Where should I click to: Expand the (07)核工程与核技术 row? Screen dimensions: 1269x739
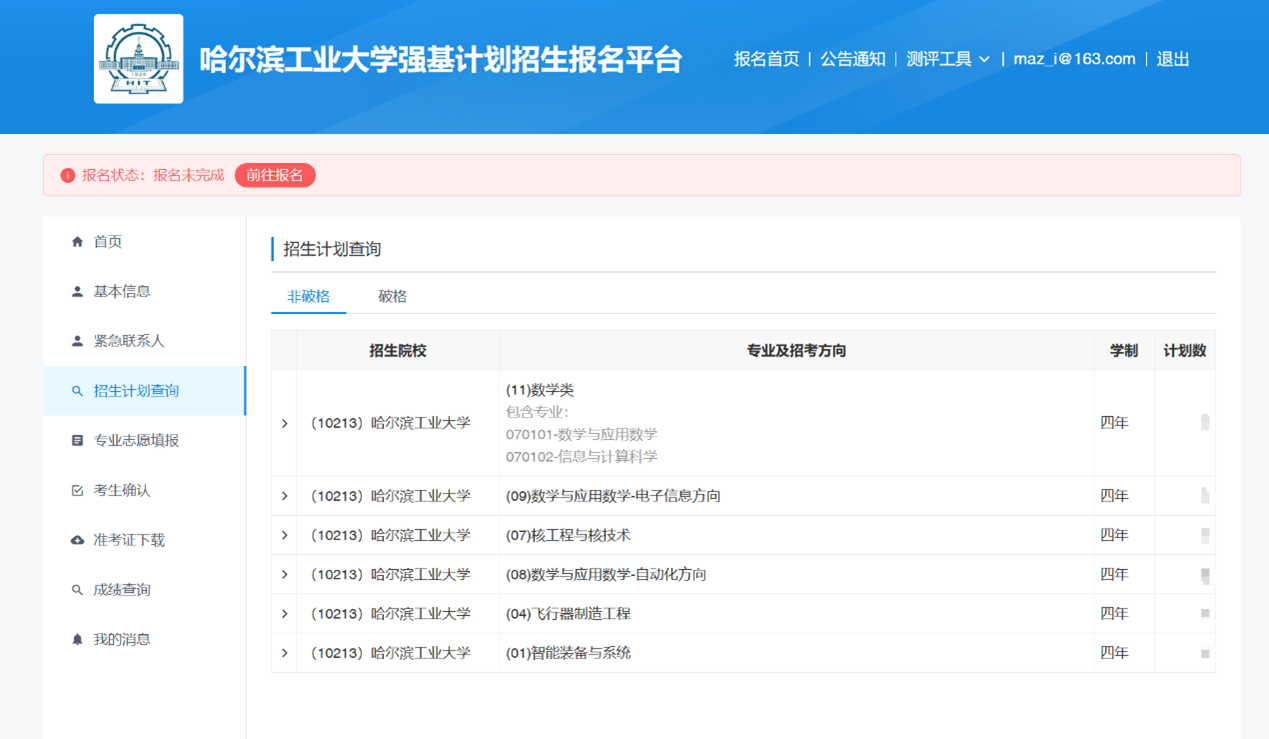tap(284, 535)
